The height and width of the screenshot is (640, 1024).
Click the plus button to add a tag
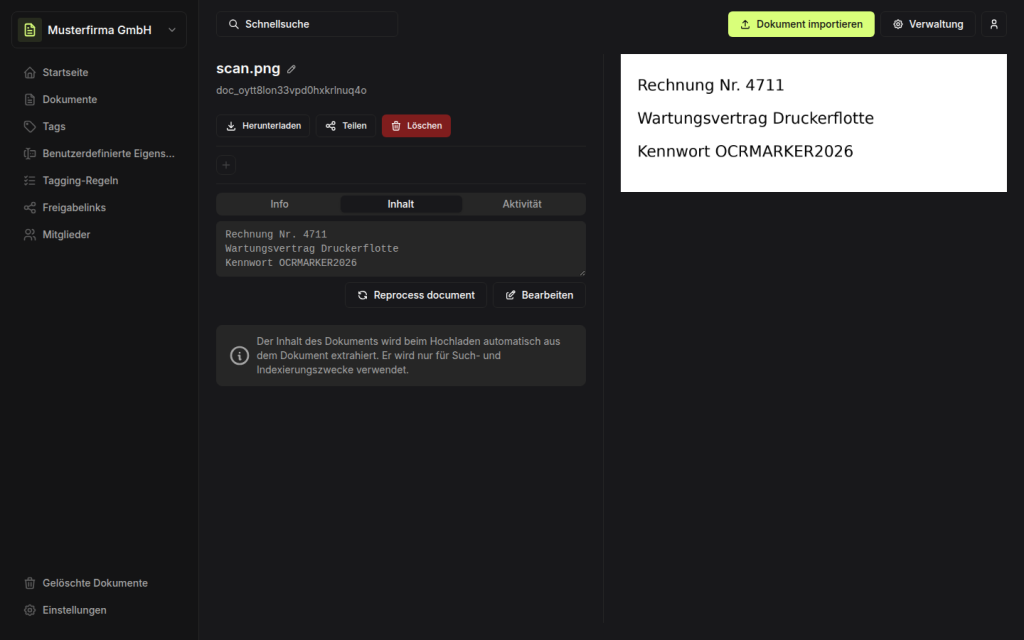[x=226, y=165]
